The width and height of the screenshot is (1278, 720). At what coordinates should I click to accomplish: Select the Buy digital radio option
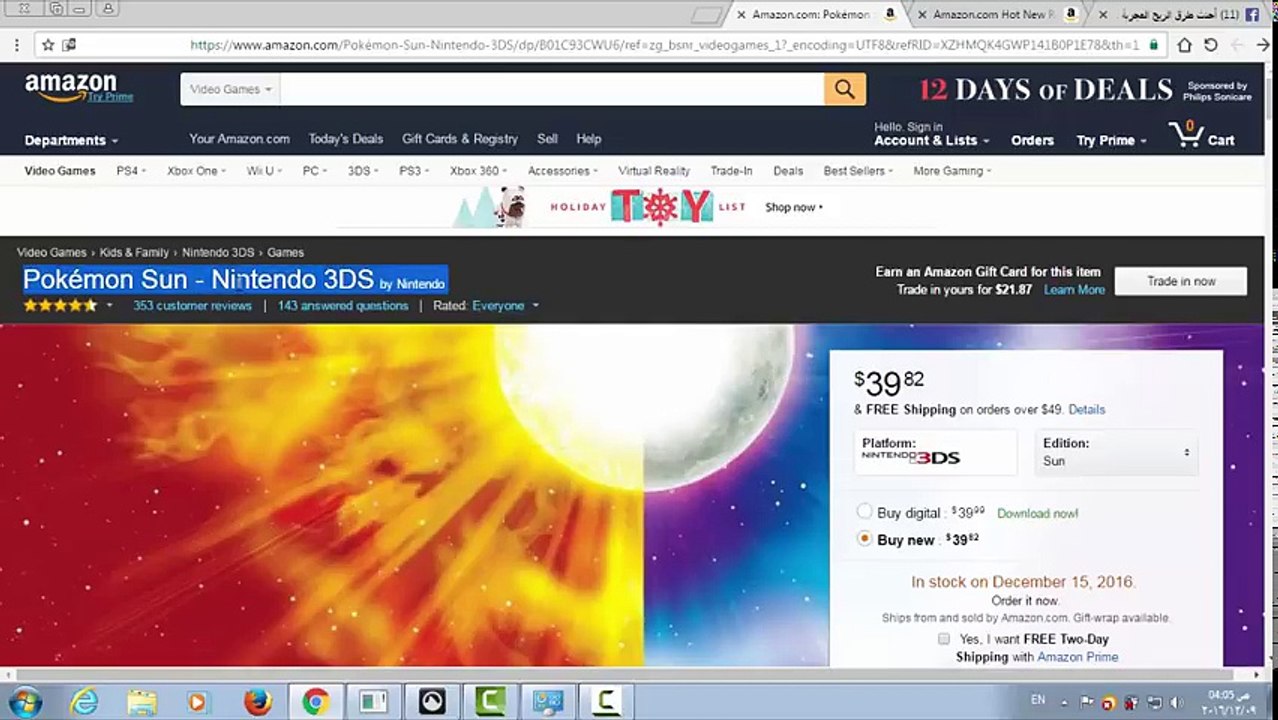[x=864, y=512]
